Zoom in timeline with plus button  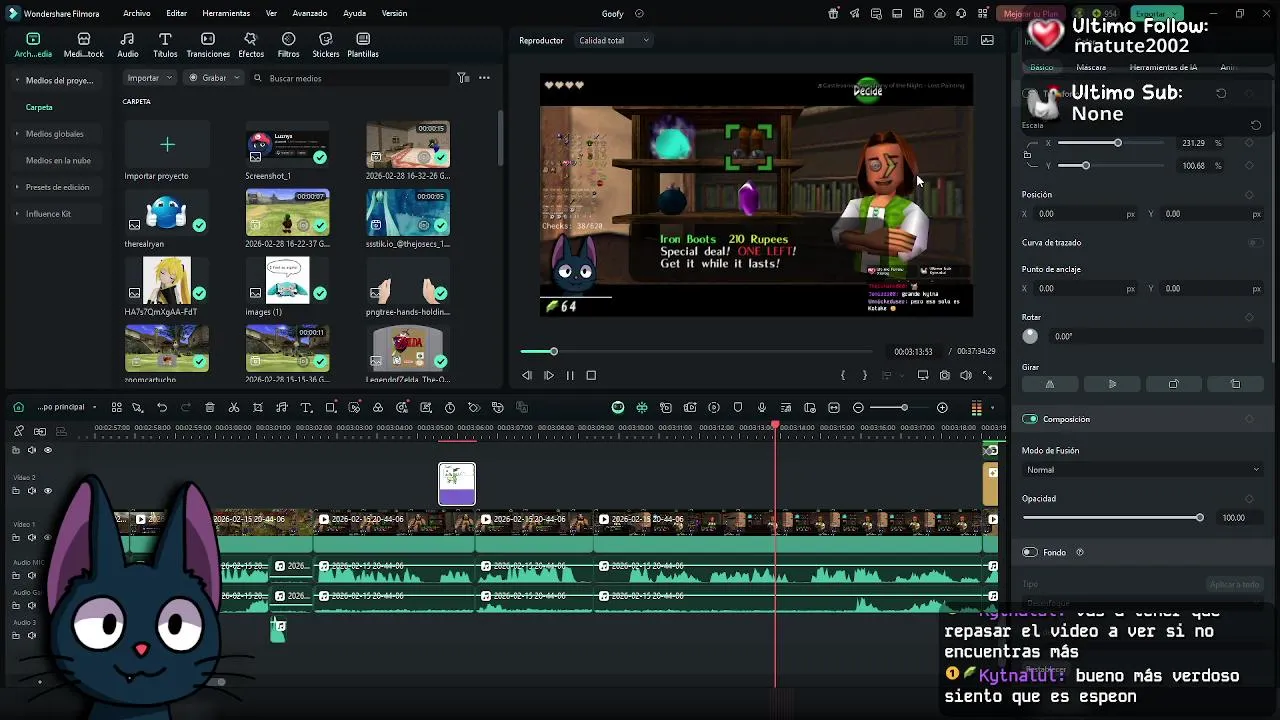pos(942,408)
